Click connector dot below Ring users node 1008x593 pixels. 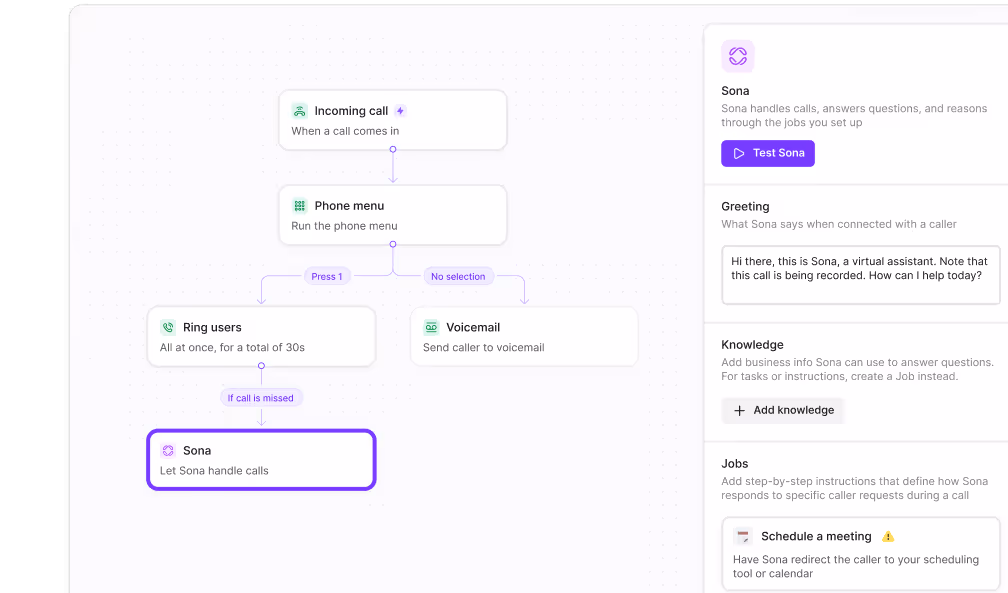click(x=261, y=366)
